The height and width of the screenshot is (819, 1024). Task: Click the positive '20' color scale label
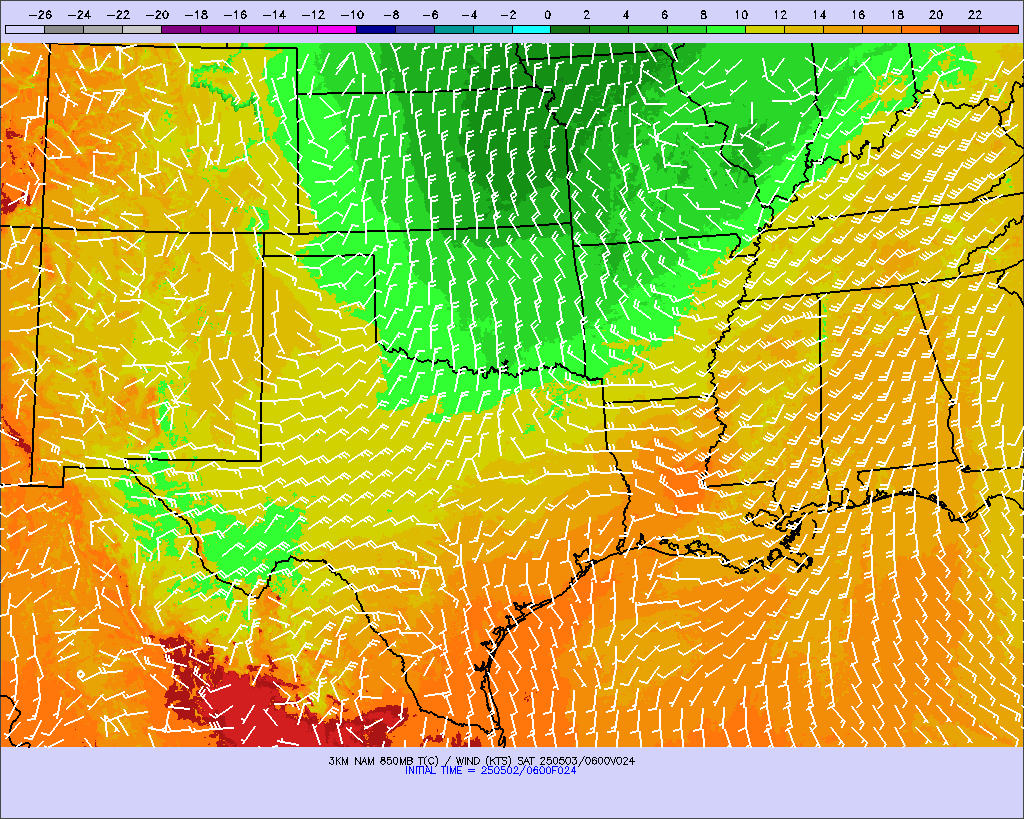coord(936,15)
